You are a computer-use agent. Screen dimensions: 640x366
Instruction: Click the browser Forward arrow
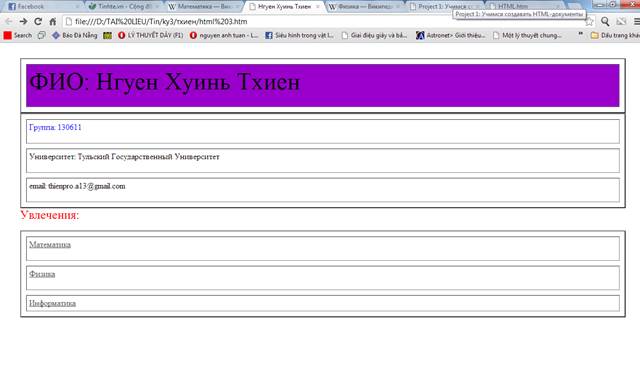click(x=23, y=22)
